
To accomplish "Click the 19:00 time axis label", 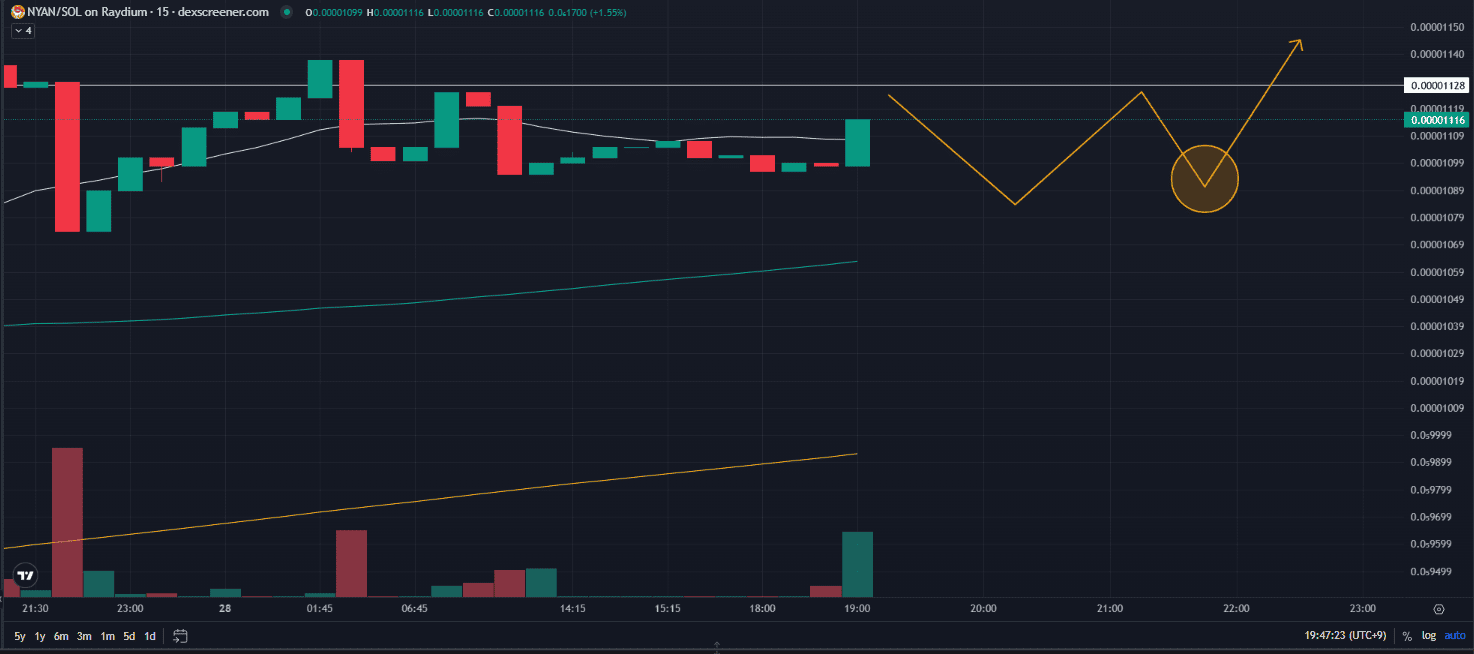I will 857,608.
